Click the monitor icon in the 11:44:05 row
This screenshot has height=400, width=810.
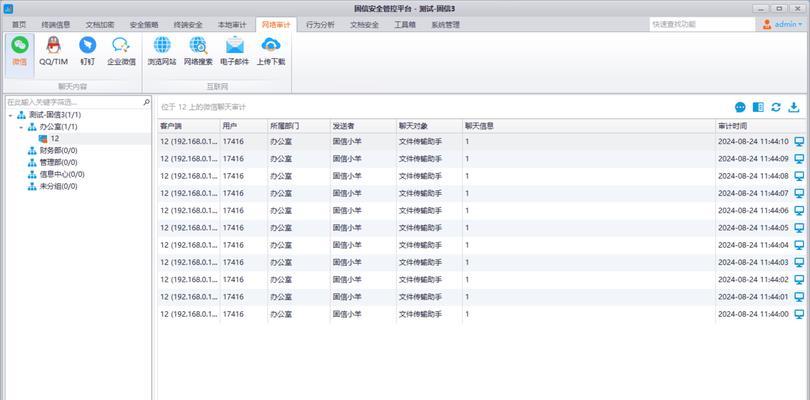tap(799, 227)
